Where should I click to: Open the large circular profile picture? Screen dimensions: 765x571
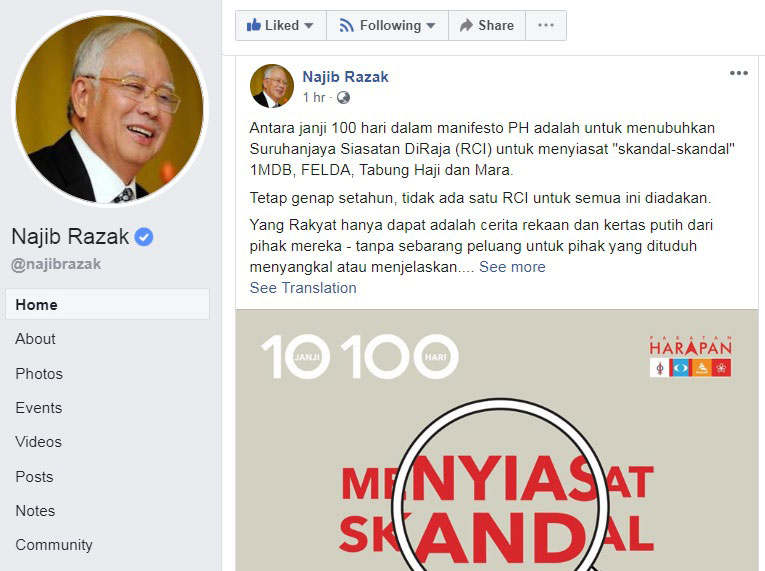109,109
